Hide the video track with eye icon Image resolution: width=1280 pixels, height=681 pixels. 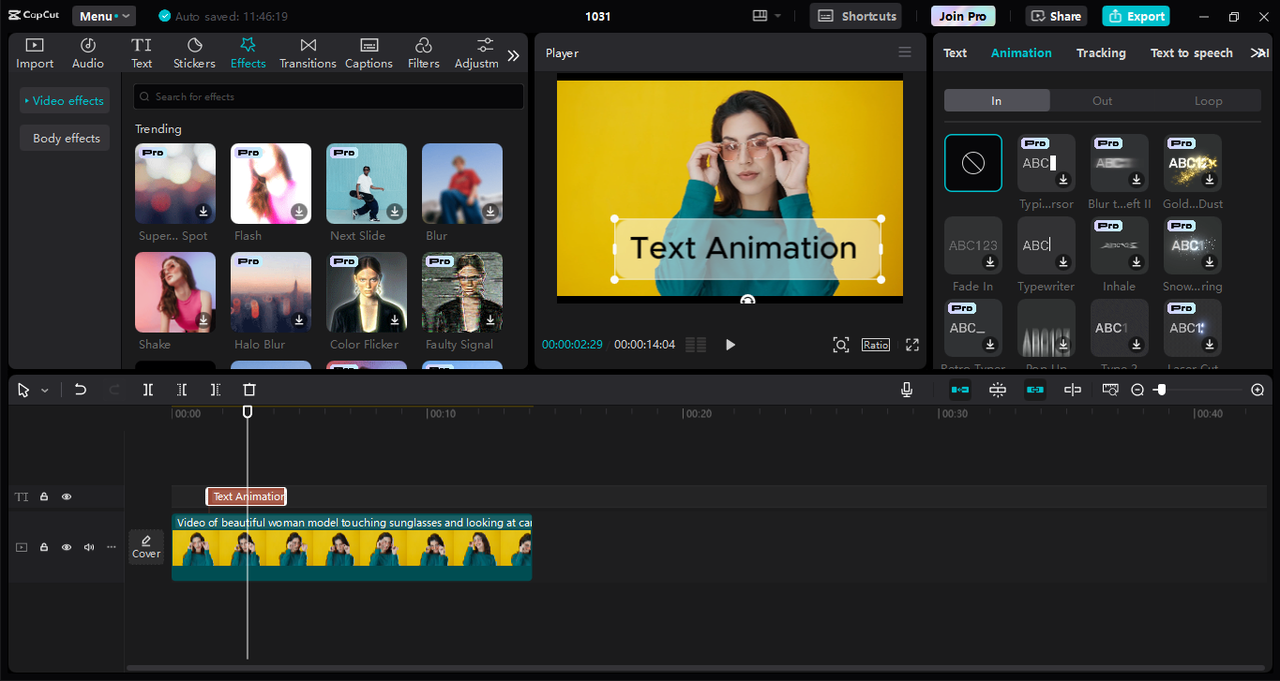tap(67, 547)
